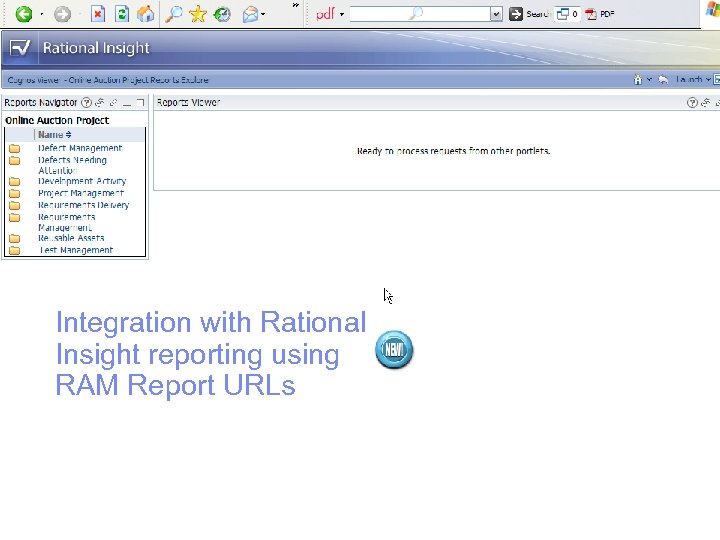The image size is (720, 540).
Task: Open Back button history dropdown arrow
Action: 42,14
